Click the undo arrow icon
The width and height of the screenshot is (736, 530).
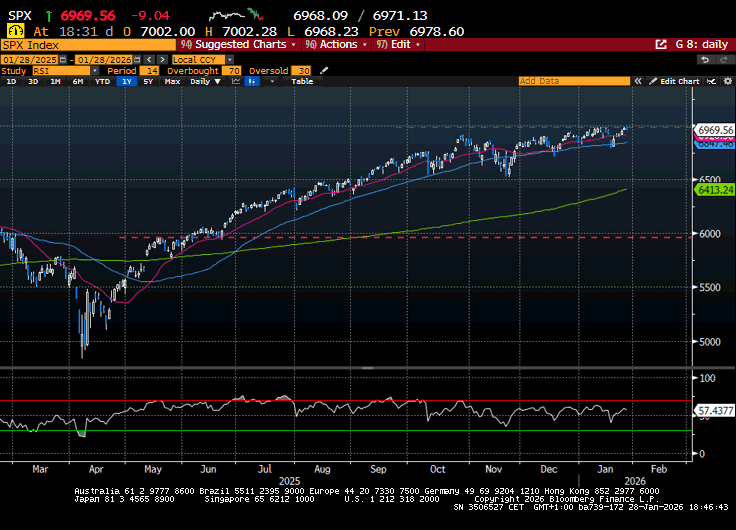pos(704,59)
